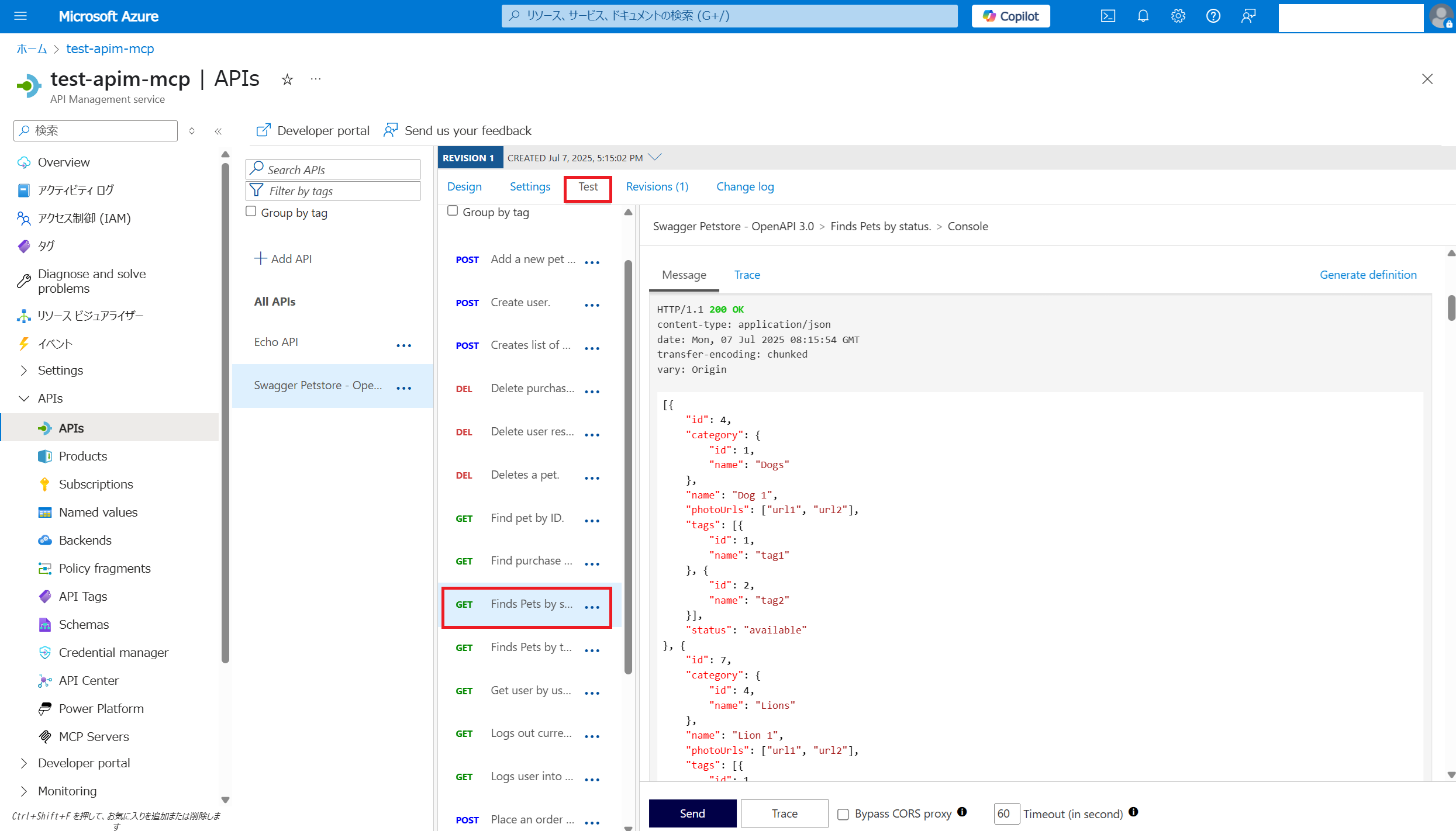Switch to the Revisions (1) tab
Image resolution: width=1456 pixels, height=831 pixels.
click(657, 187)
